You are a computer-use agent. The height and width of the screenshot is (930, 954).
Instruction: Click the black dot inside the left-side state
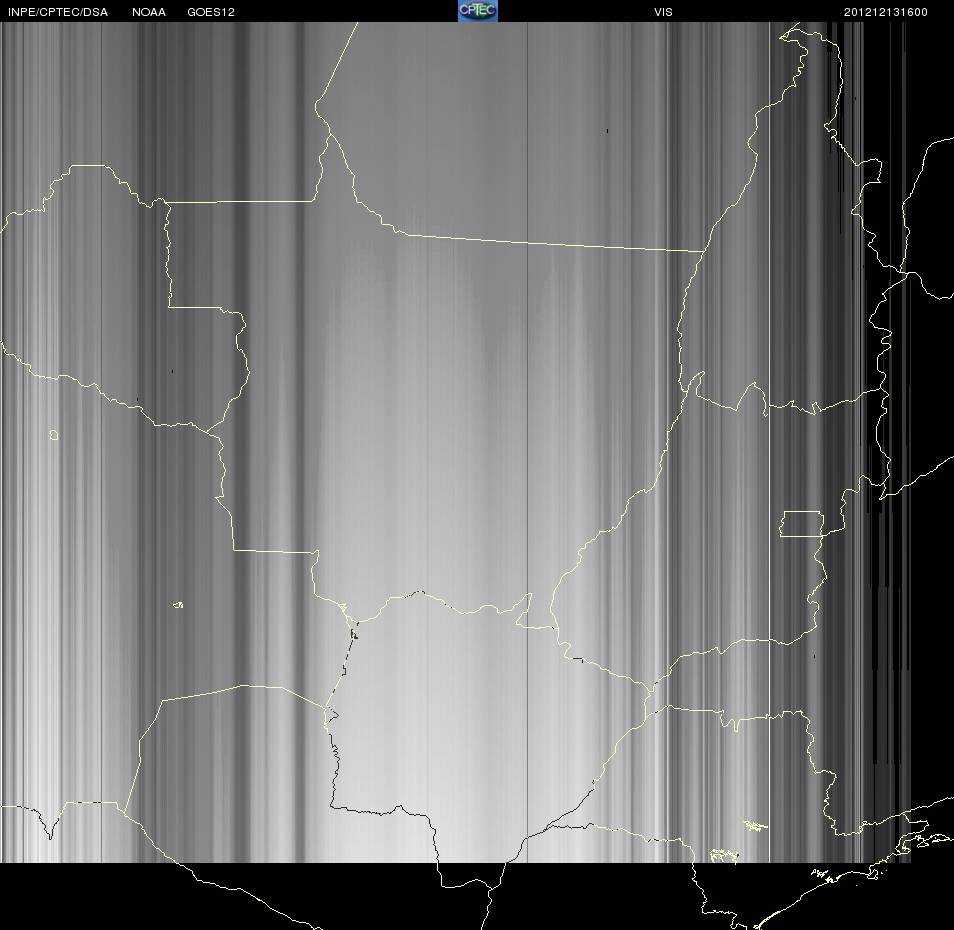pyautogui.click(x=172, y=371)
